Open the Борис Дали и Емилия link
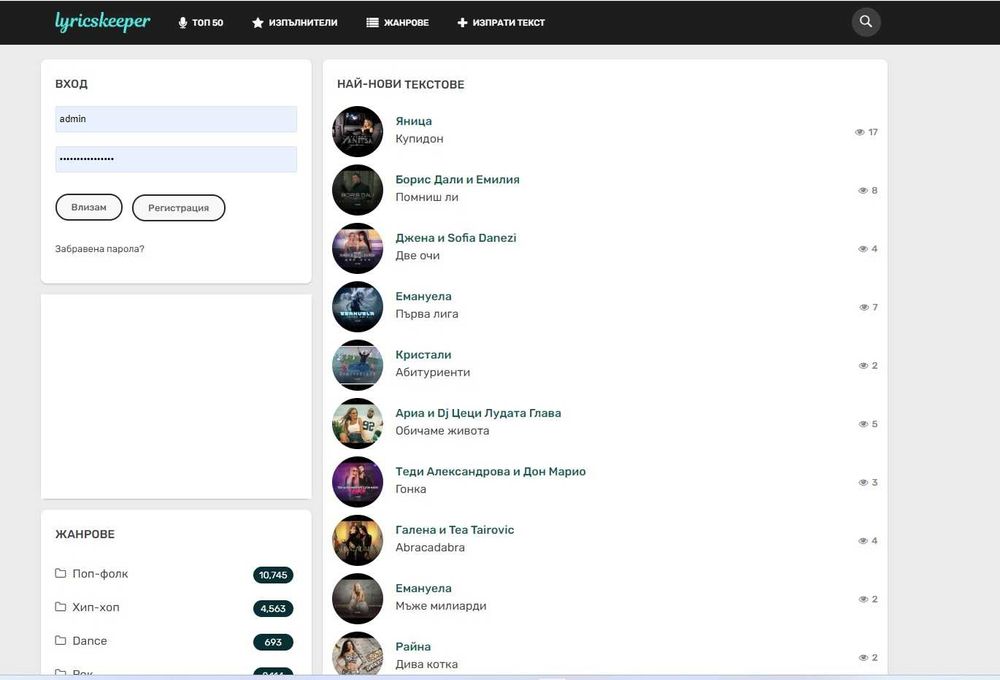1000x680 pixels. click(457, 180)
